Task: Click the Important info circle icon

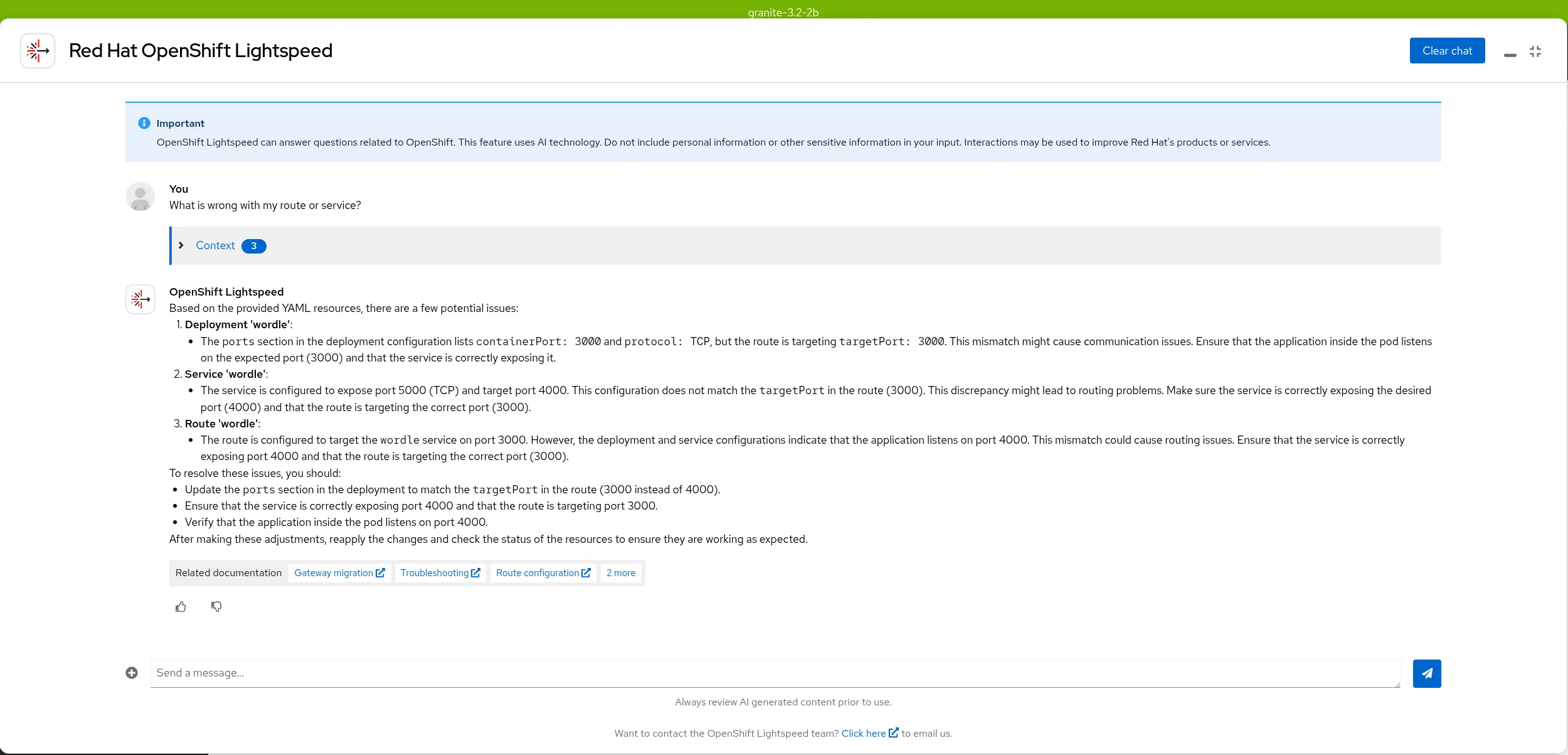Action: 144,123
